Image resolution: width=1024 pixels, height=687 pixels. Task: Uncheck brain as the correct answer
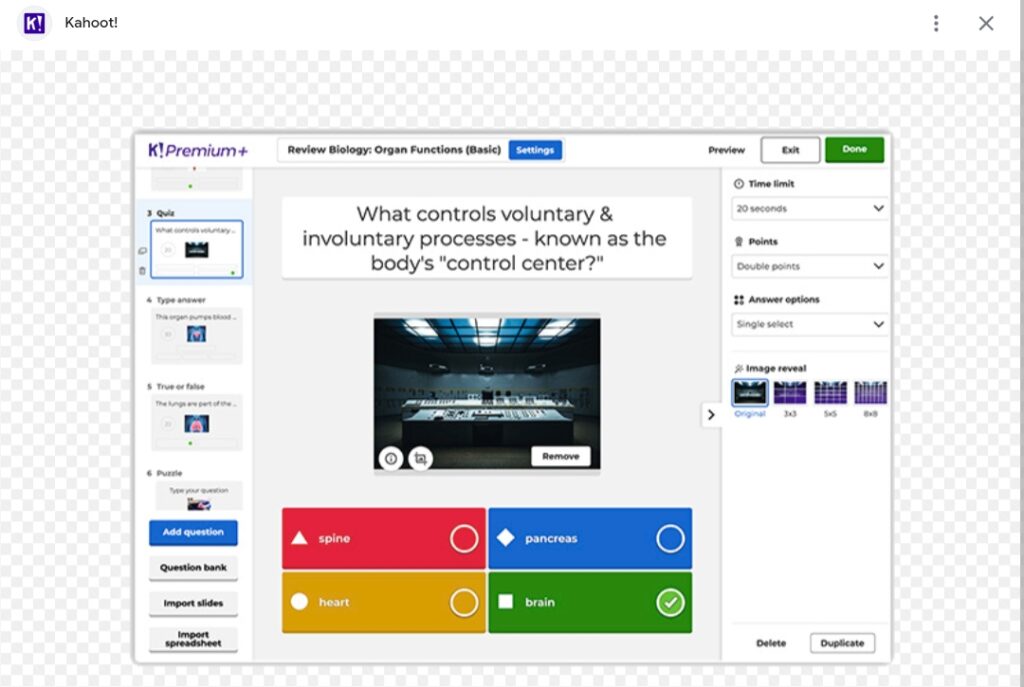[x=670, y=602]
